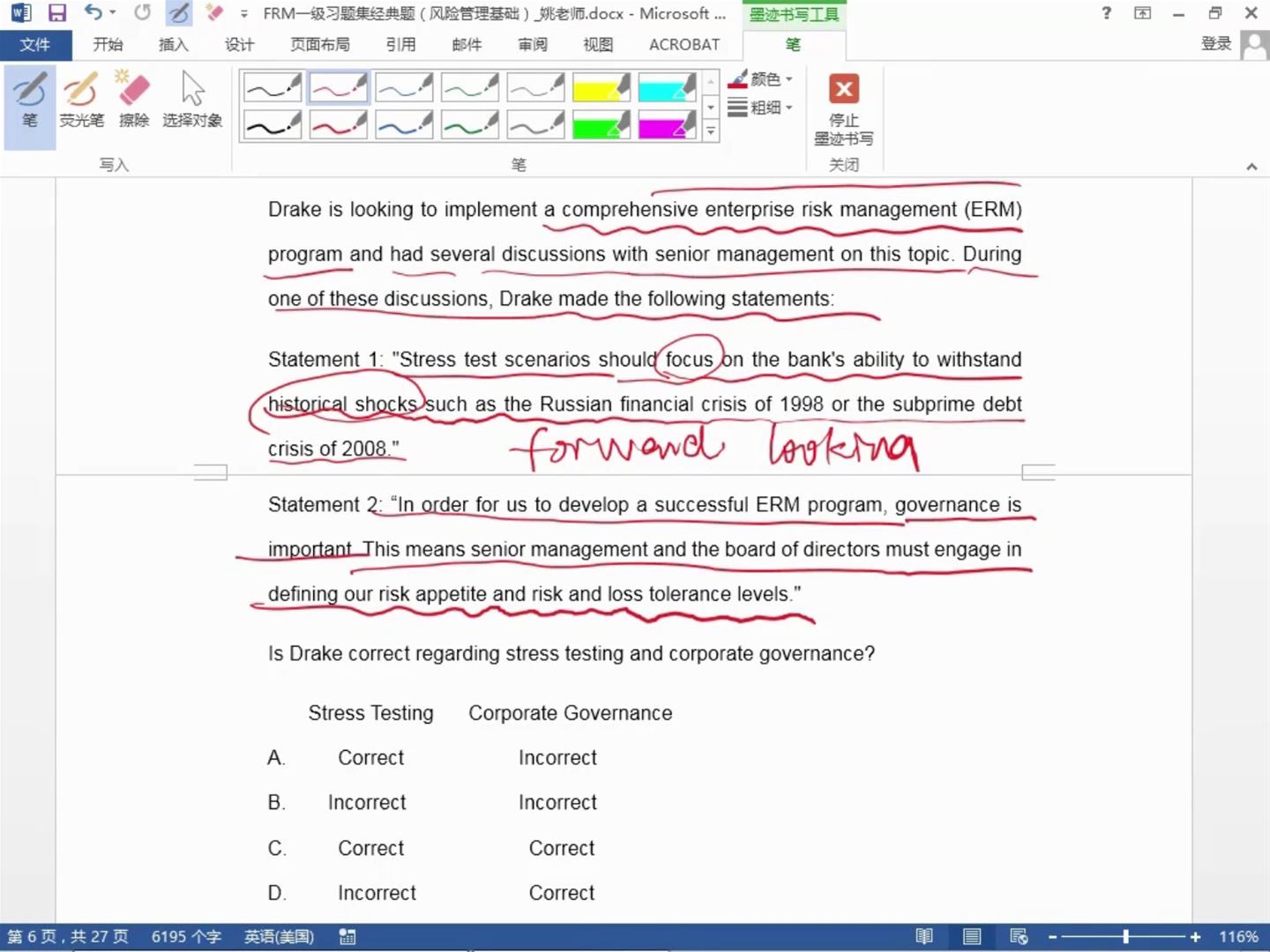The image size is (1270, 952).
Task: Choose the thick blue pen in bottom row
Action: click(x=404, y=125)
